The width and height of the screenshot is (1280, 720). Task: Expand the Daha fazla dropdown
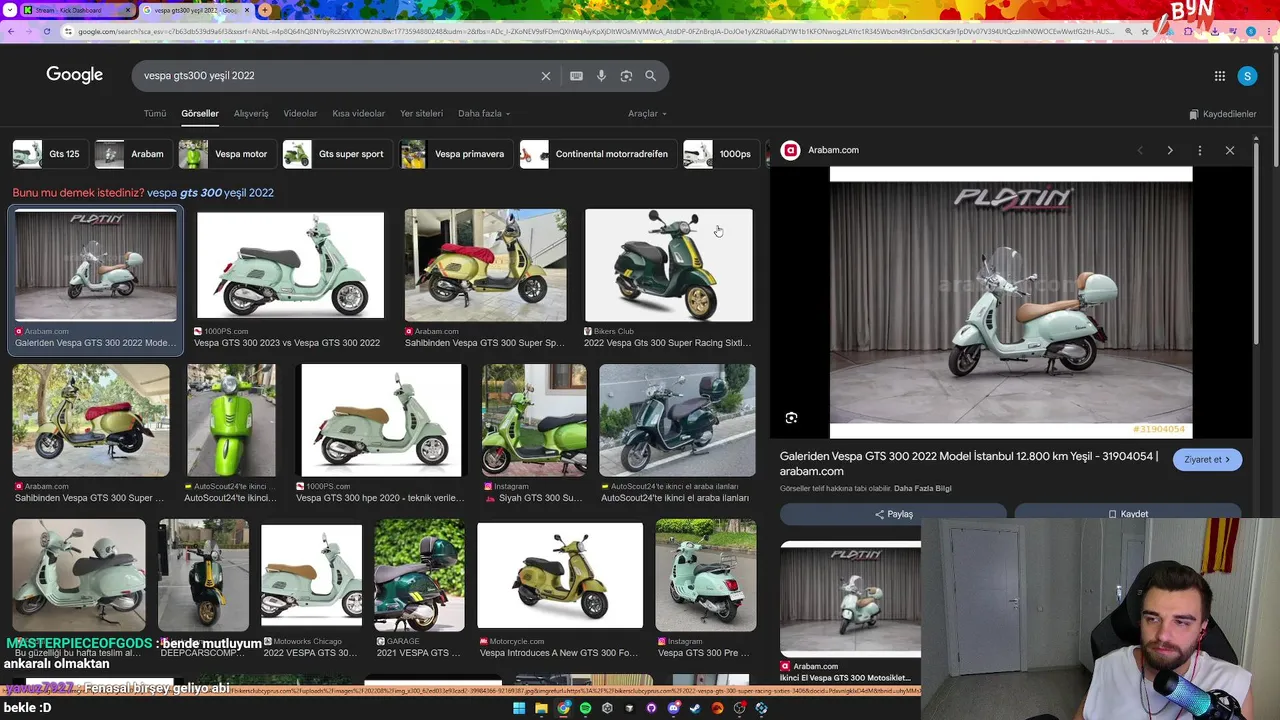[484, 113]
